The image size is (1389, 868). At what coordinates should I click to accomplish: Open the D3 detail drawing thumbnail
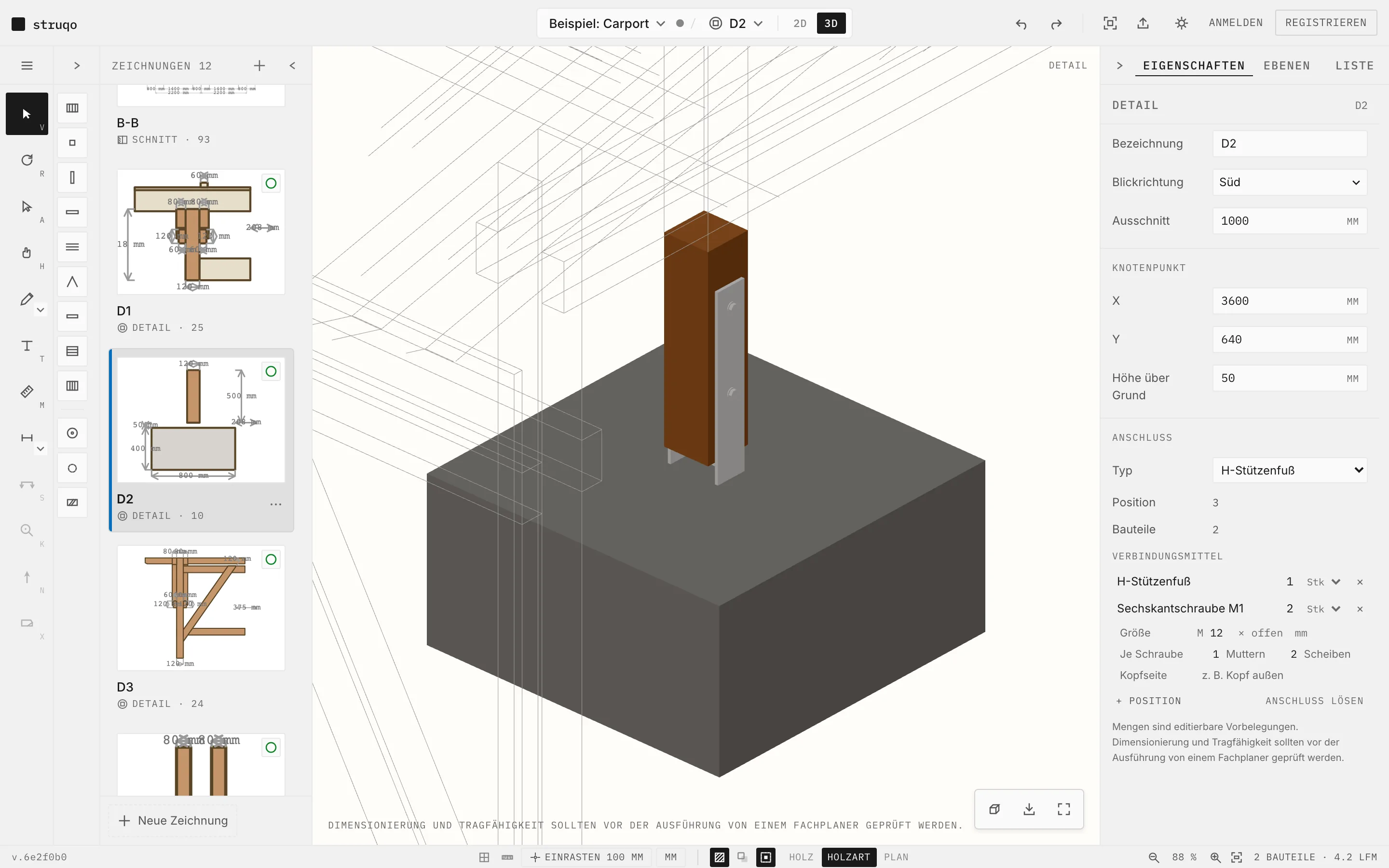tap(201, 608)
